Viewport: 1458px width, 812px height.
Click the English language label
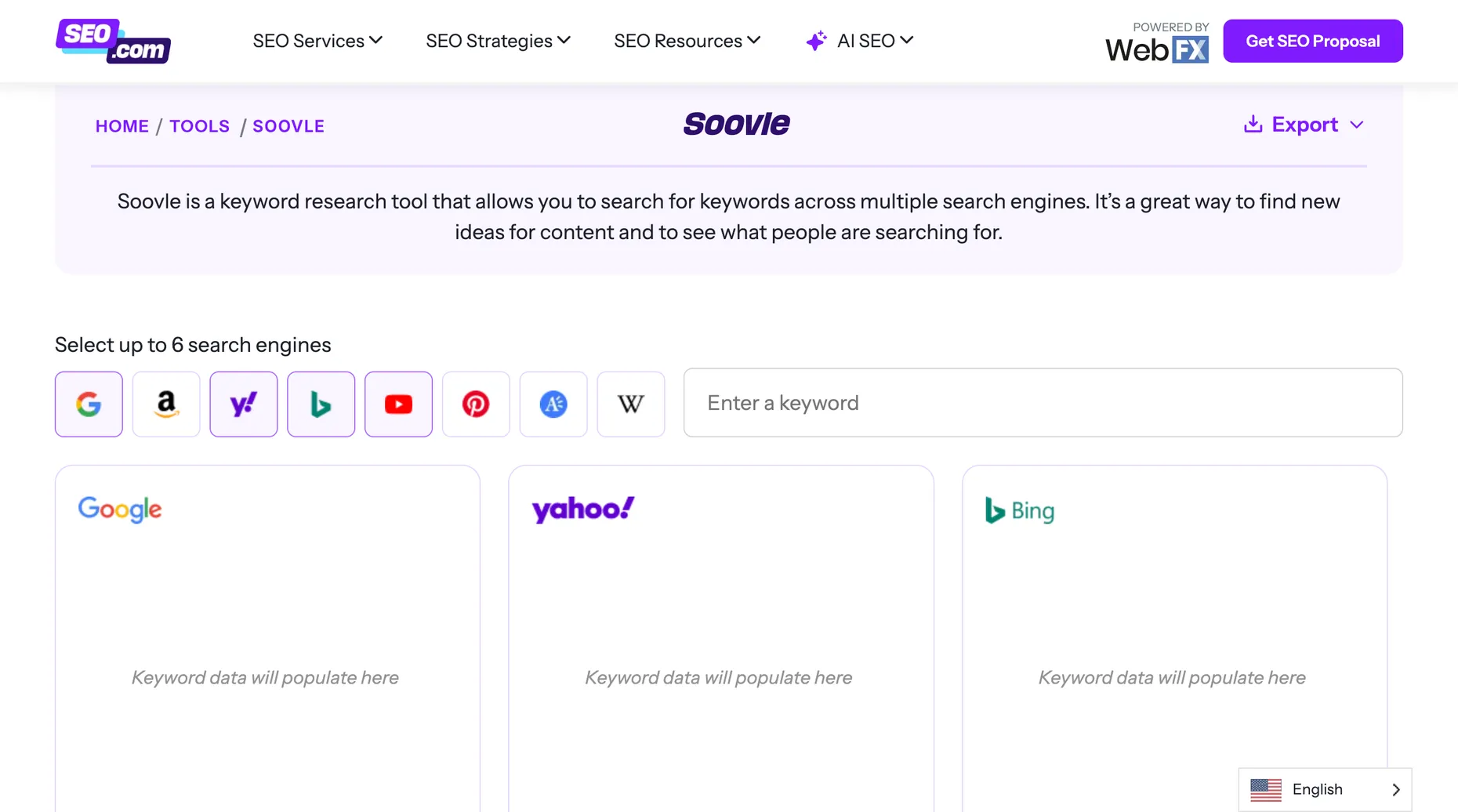click(1318, 789)
